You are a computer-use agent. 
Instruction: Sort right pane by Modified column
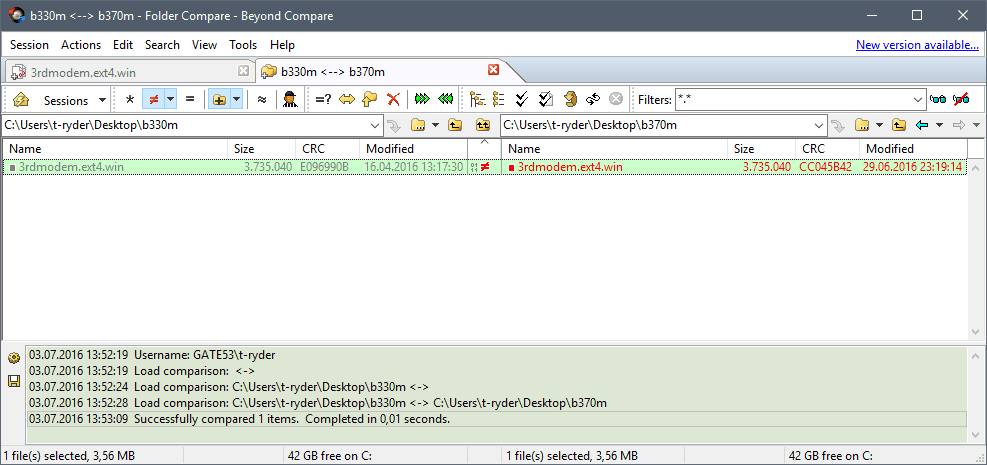click(x=913, y=149)
